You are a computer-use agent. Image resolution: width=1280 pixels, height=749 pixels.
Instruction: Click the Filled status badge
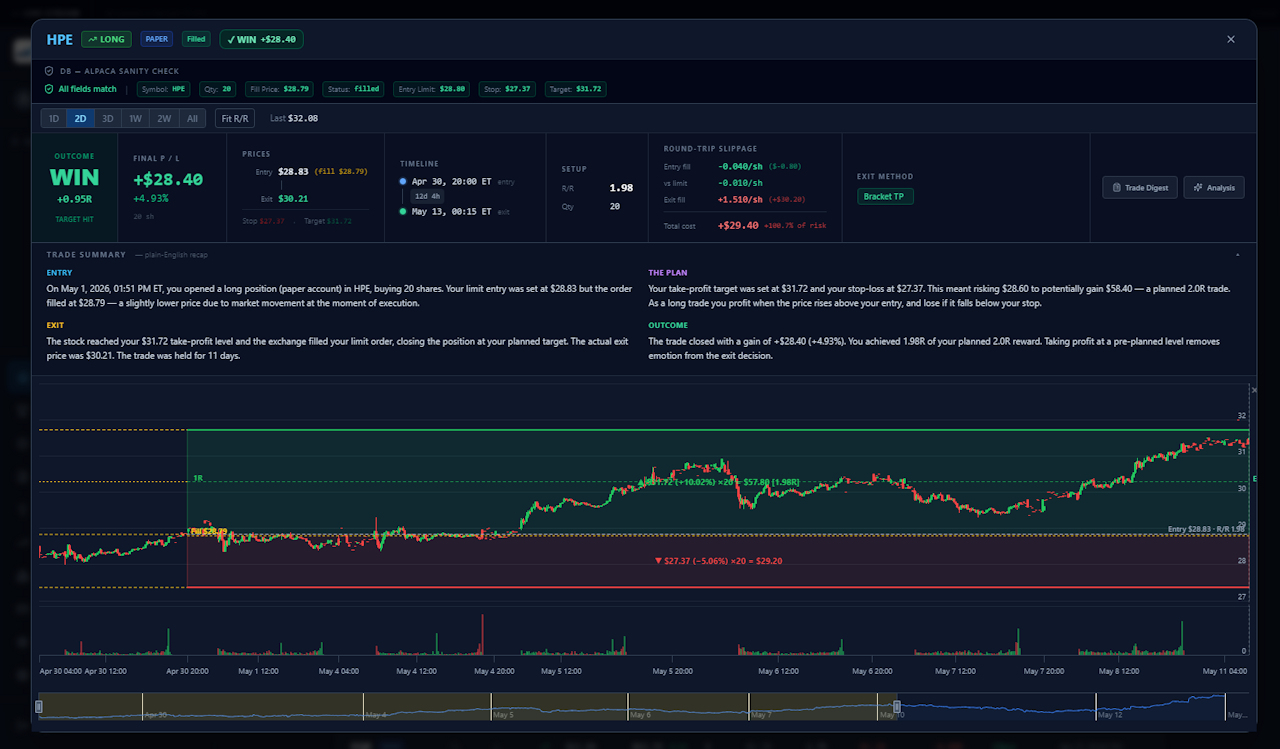coord(196,39)
